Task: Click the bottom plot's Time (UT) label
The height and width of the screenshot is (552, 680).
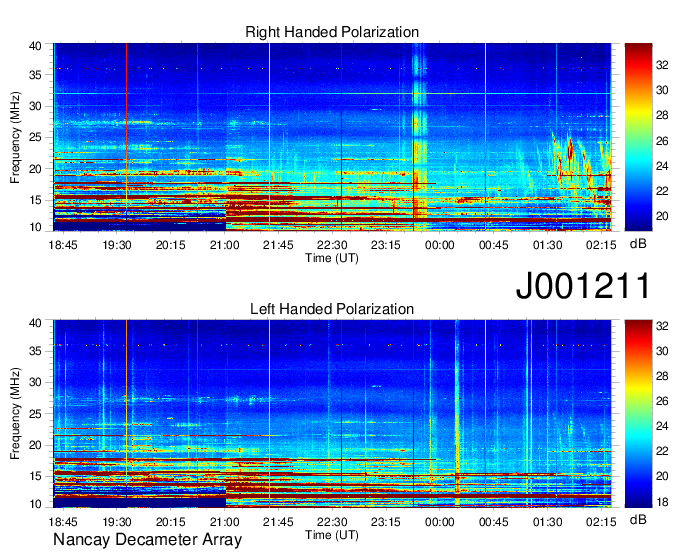Action: point(332,535)
